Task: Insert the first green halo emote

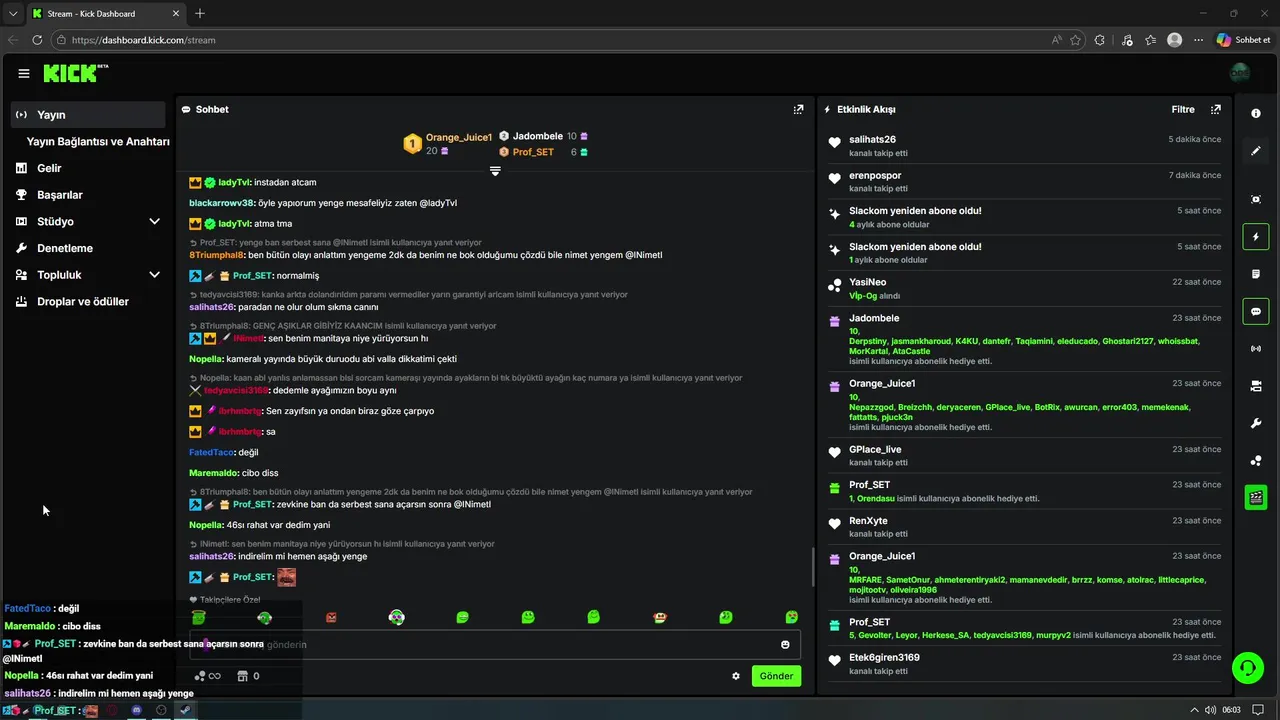Action: 199,617
